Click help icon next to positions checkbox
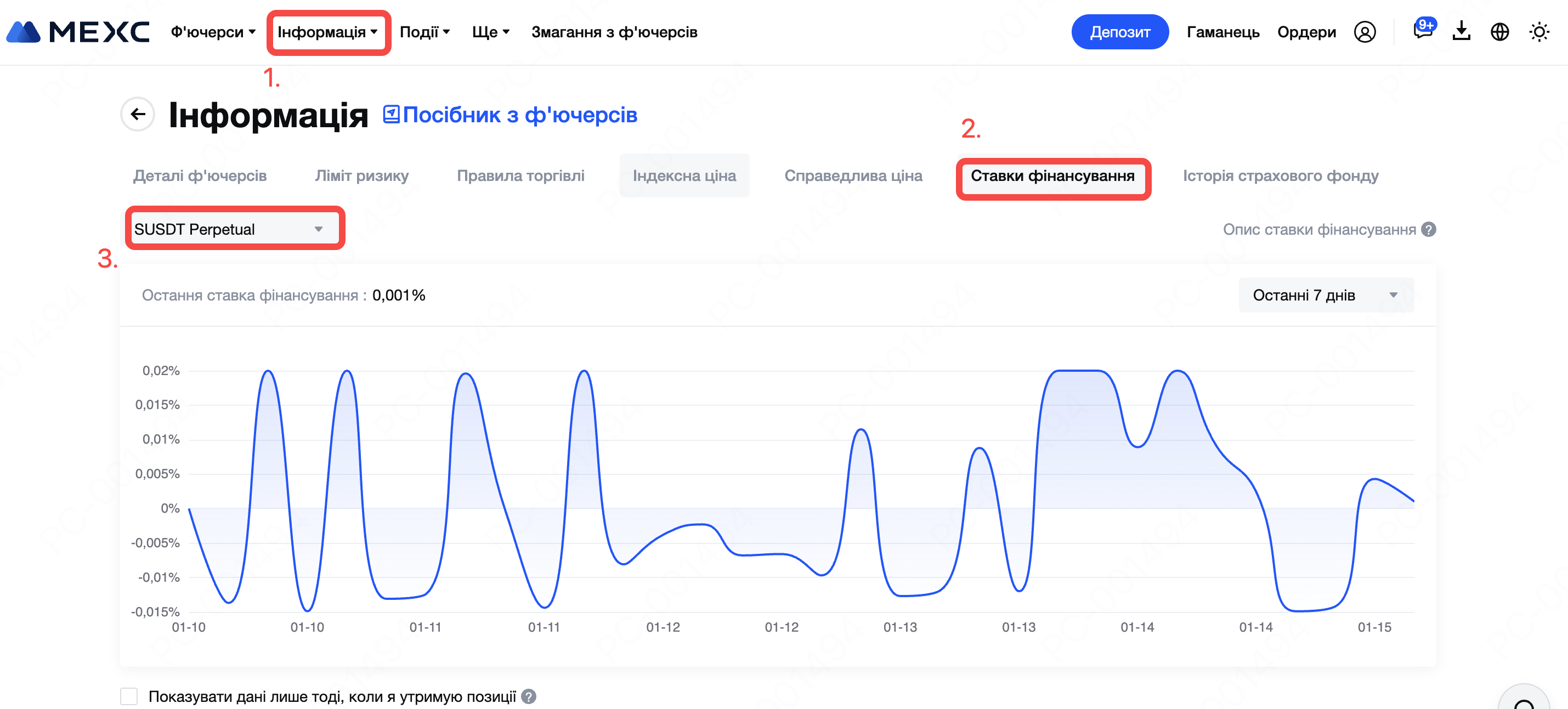 pos(529,696)
